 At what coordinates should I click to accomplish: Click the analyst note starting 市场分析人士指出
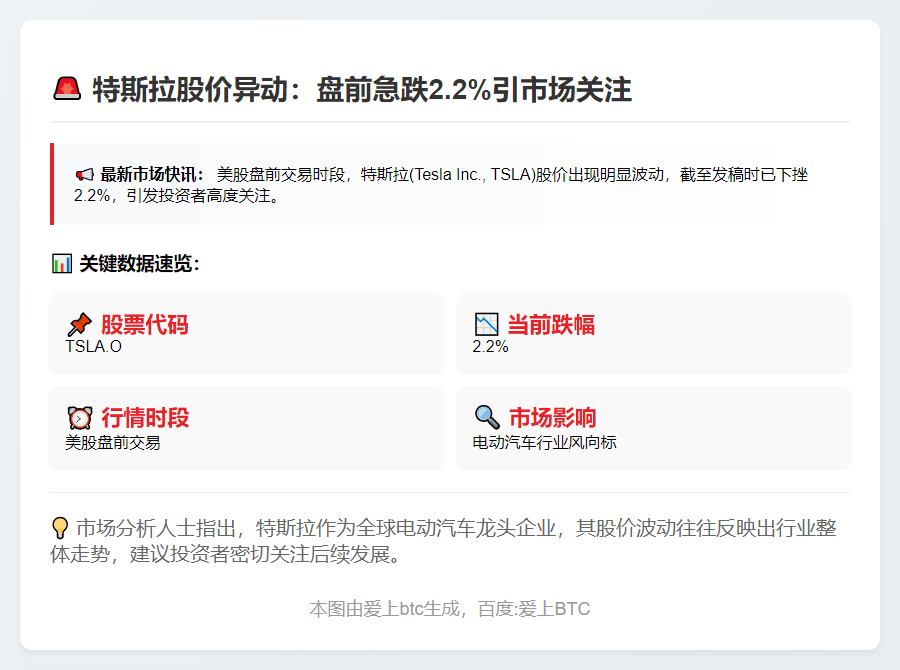click(x=443, y=541)
